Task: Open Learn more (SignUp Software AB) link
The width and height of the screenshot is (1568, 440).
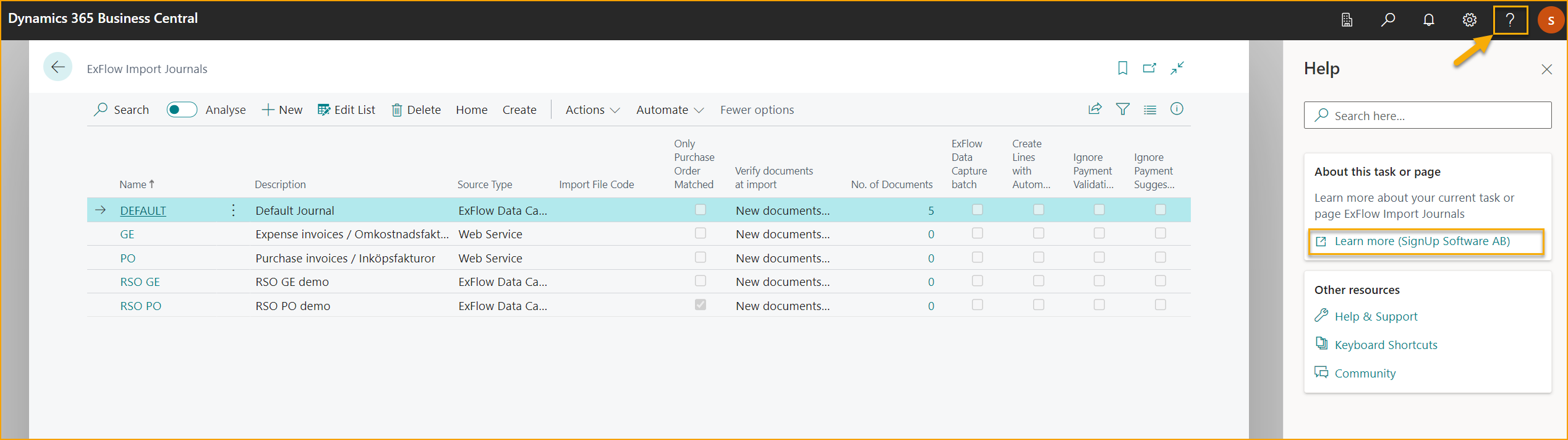Action: [x=1421, y=241]
